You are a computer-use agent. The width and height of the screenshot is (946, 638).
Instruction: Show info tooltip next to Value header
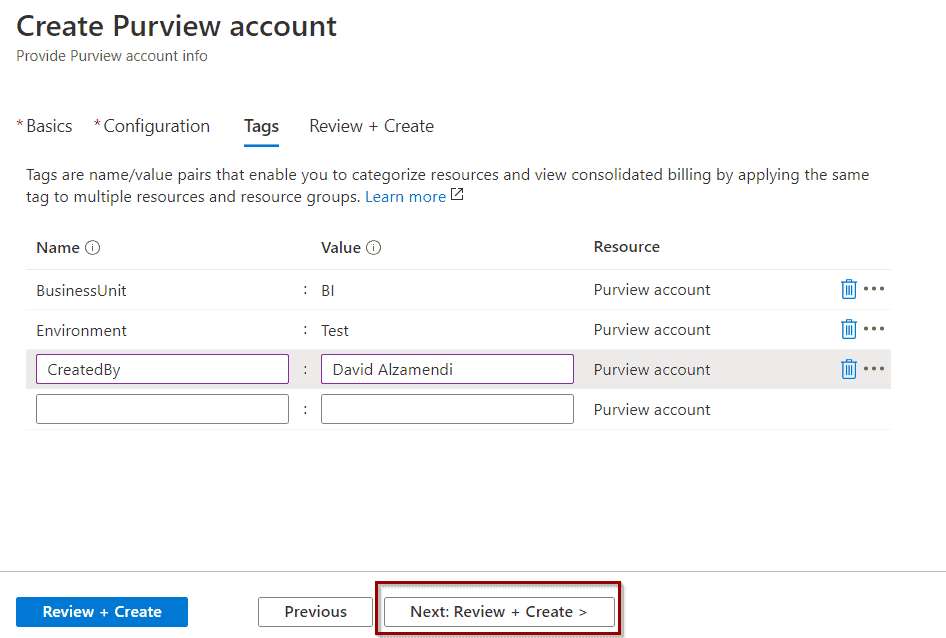pyautogui.click(x=373, y=247)
